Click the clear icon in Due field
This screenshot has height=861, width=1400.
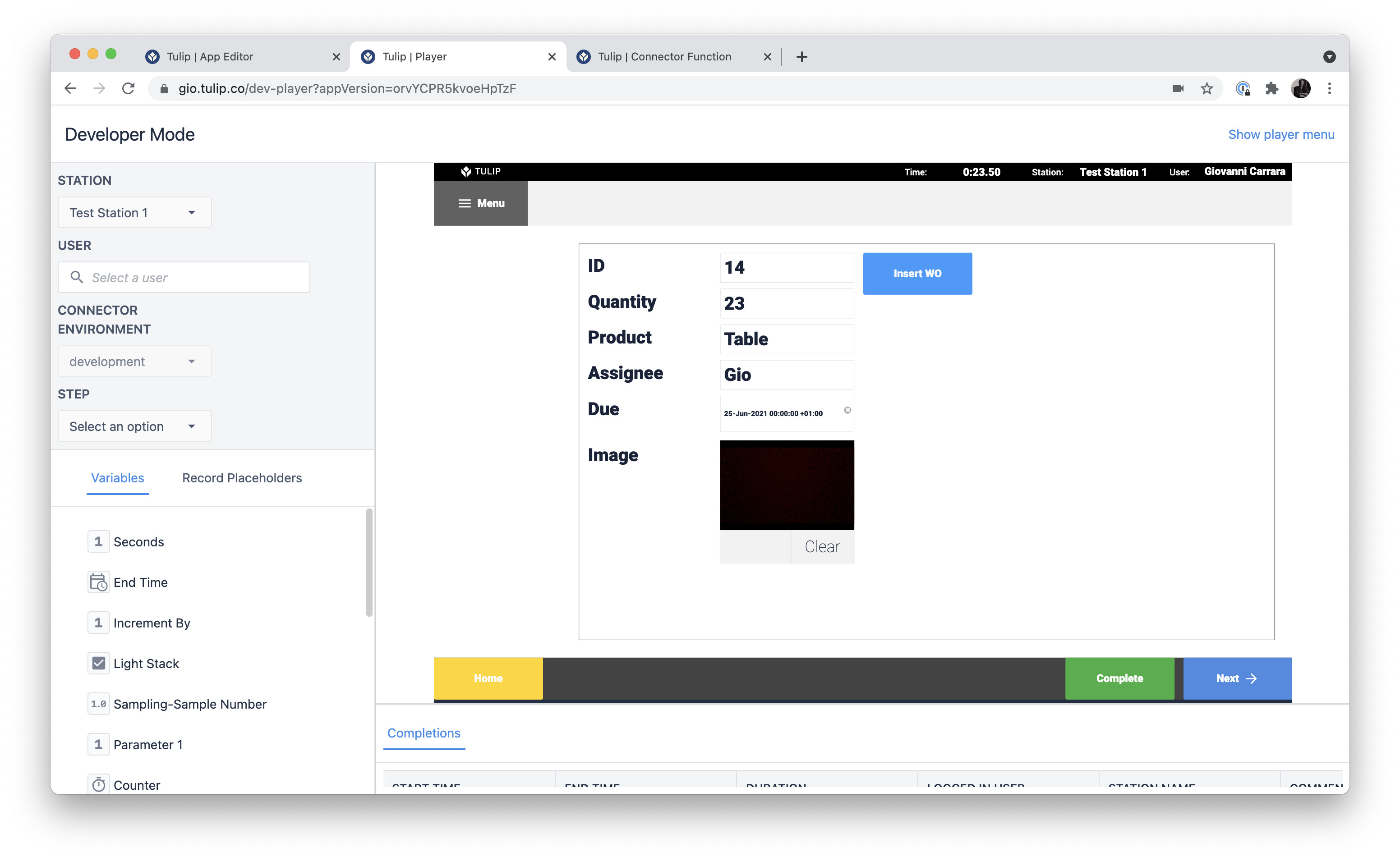coord(847,410)
